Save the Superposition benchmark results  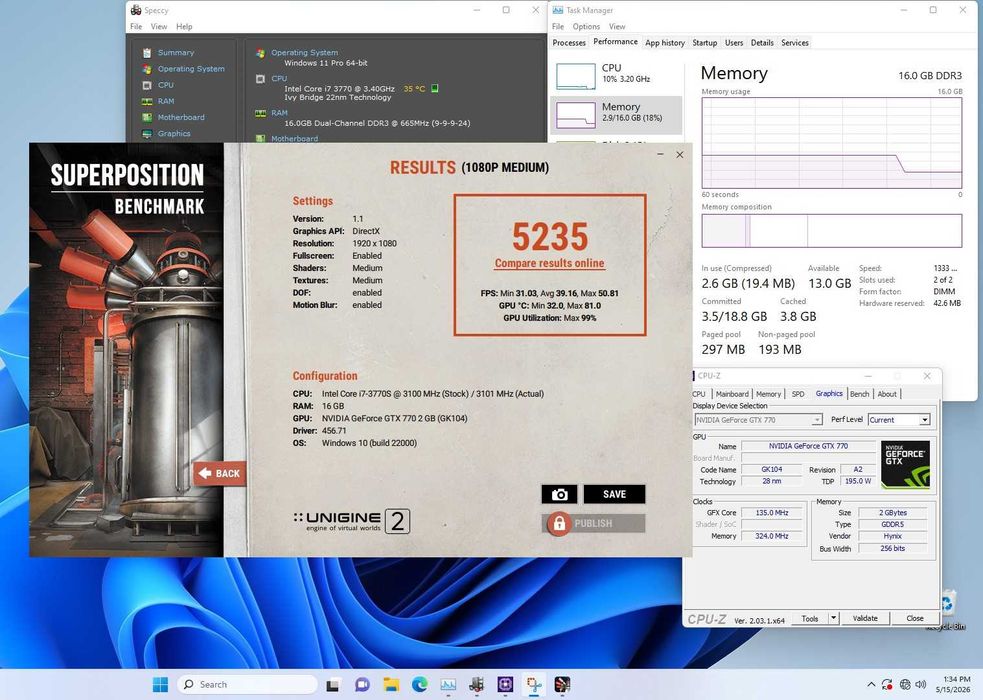point(614,494)
